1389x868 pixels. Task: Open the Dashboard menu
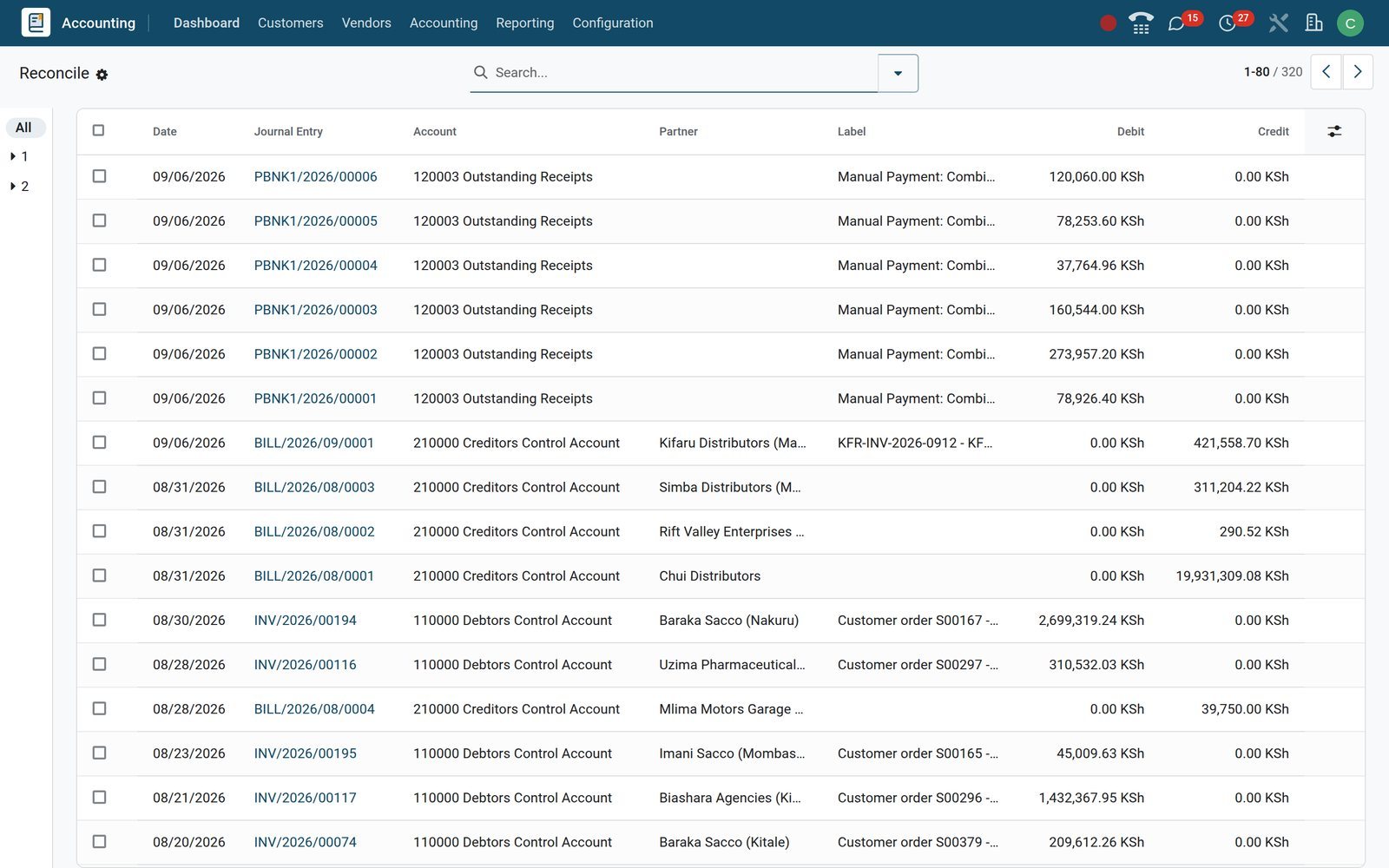click(x=207, y=23)
